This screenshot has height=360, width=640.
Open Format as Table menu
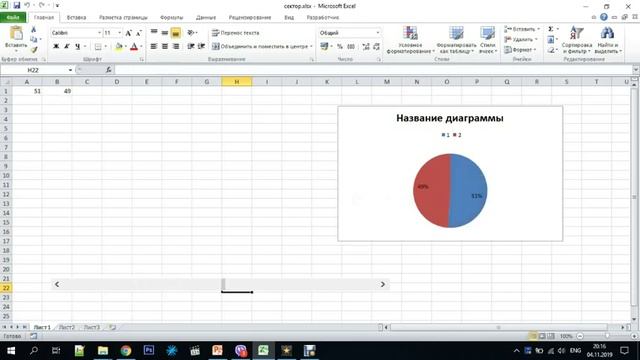point(456,40)
